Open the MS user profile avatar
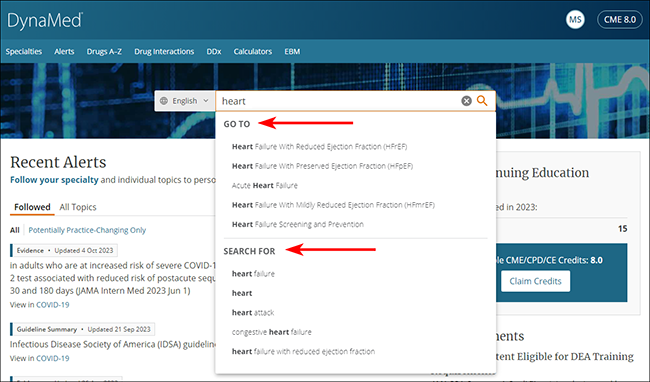 pyautogui.click(x=575, y=19)
